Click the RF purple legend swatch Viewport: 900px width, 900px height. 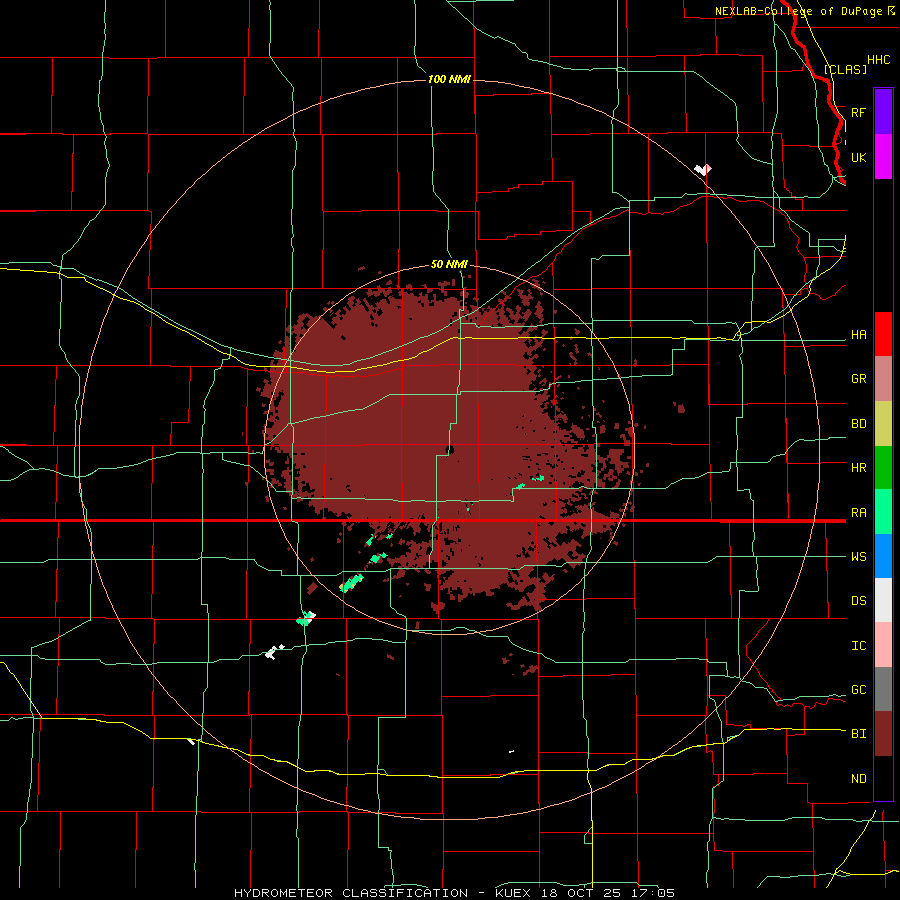(x=883, y=112)
